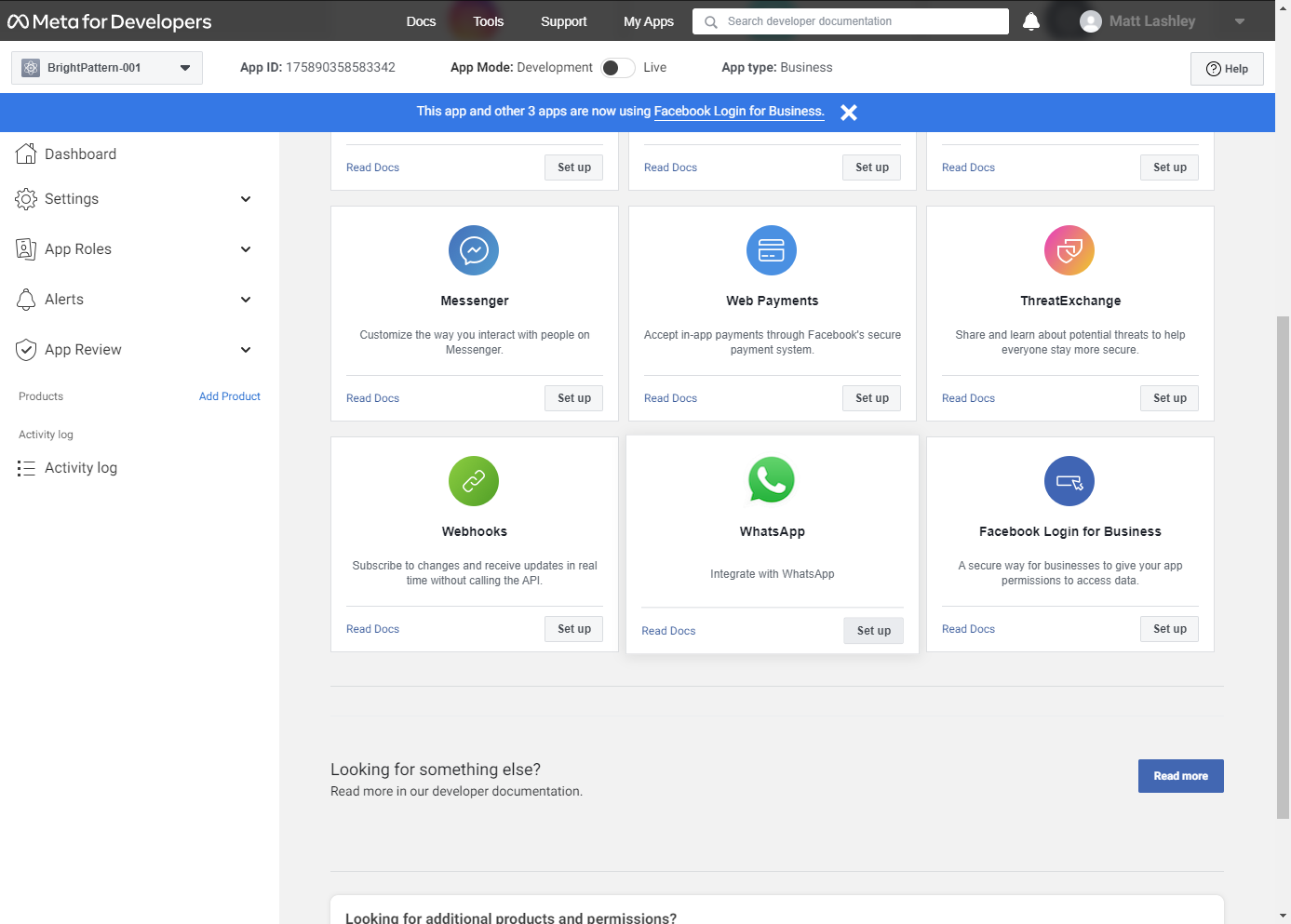Open the account dropdown arrow
This screenshot has height=924, width=1291.
coord(1240,21)
